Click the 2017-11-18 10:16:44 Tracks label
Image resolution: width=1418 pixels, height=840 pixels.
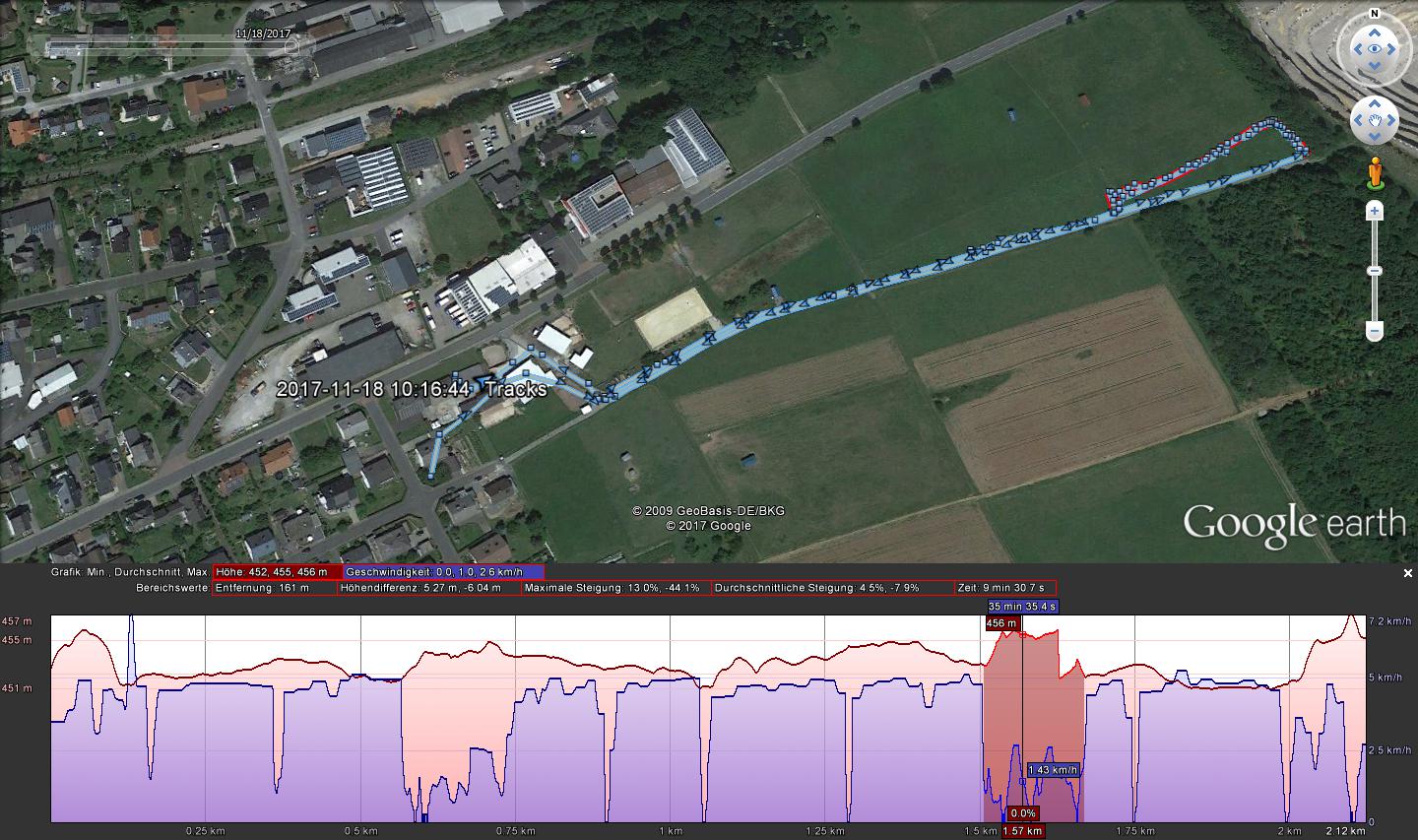[411, 389]
